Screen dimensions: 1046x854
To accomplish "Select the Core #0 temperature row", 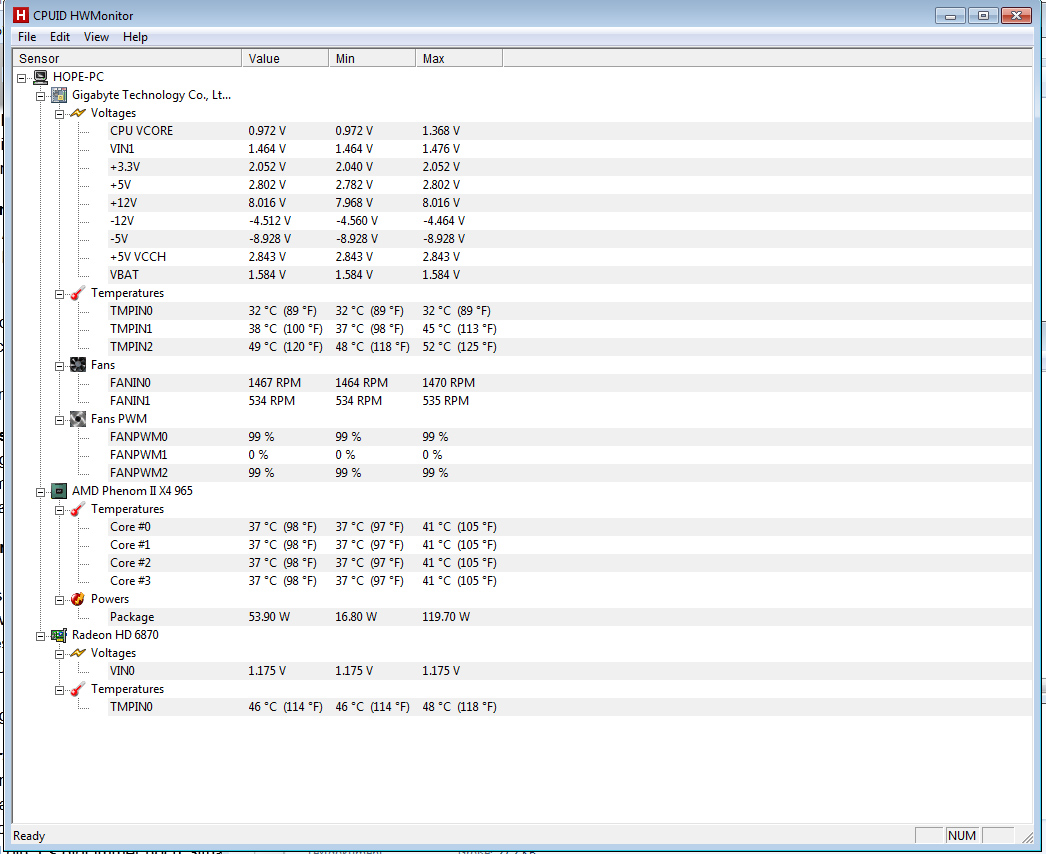I will (570, 527).
